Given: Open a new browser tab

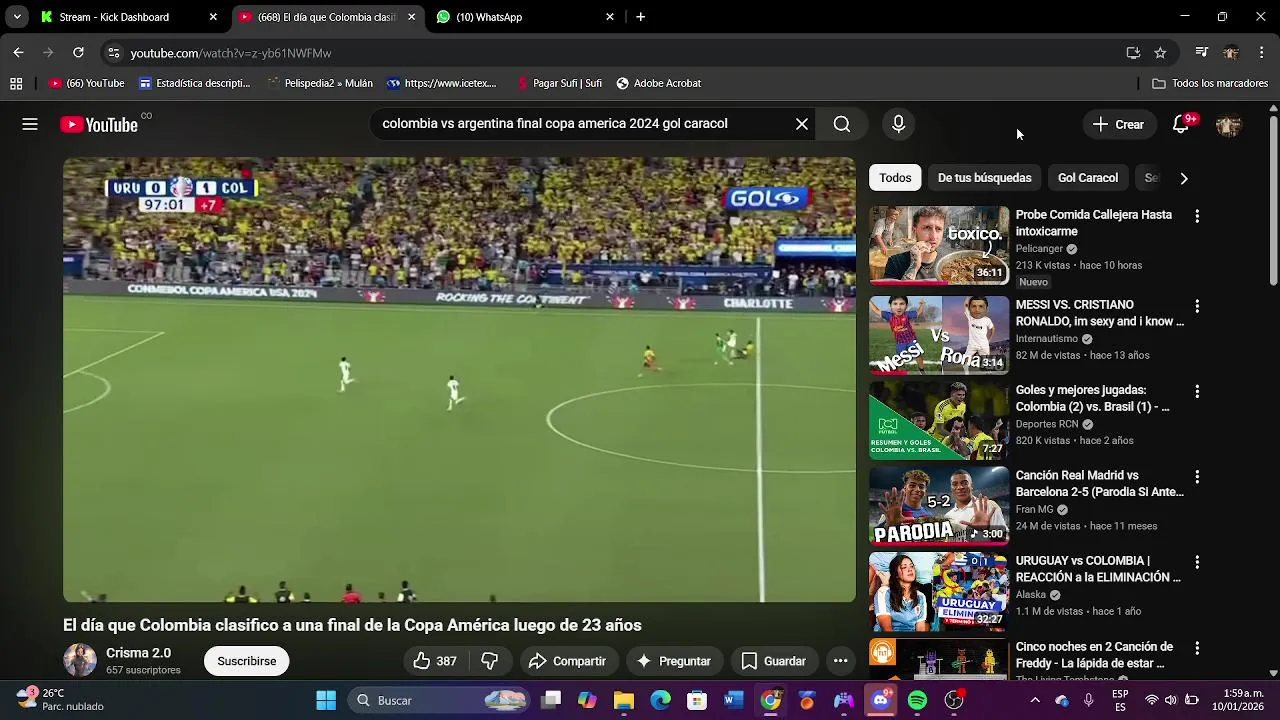Looking at the screenshot, I should point(640,17).
